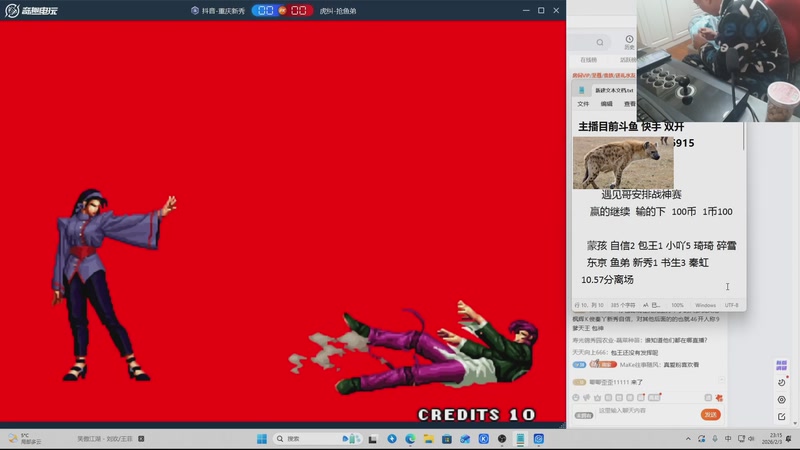Open the Windows Start button
This screenshot has height=450, width=800.
[x=262, y=439]
